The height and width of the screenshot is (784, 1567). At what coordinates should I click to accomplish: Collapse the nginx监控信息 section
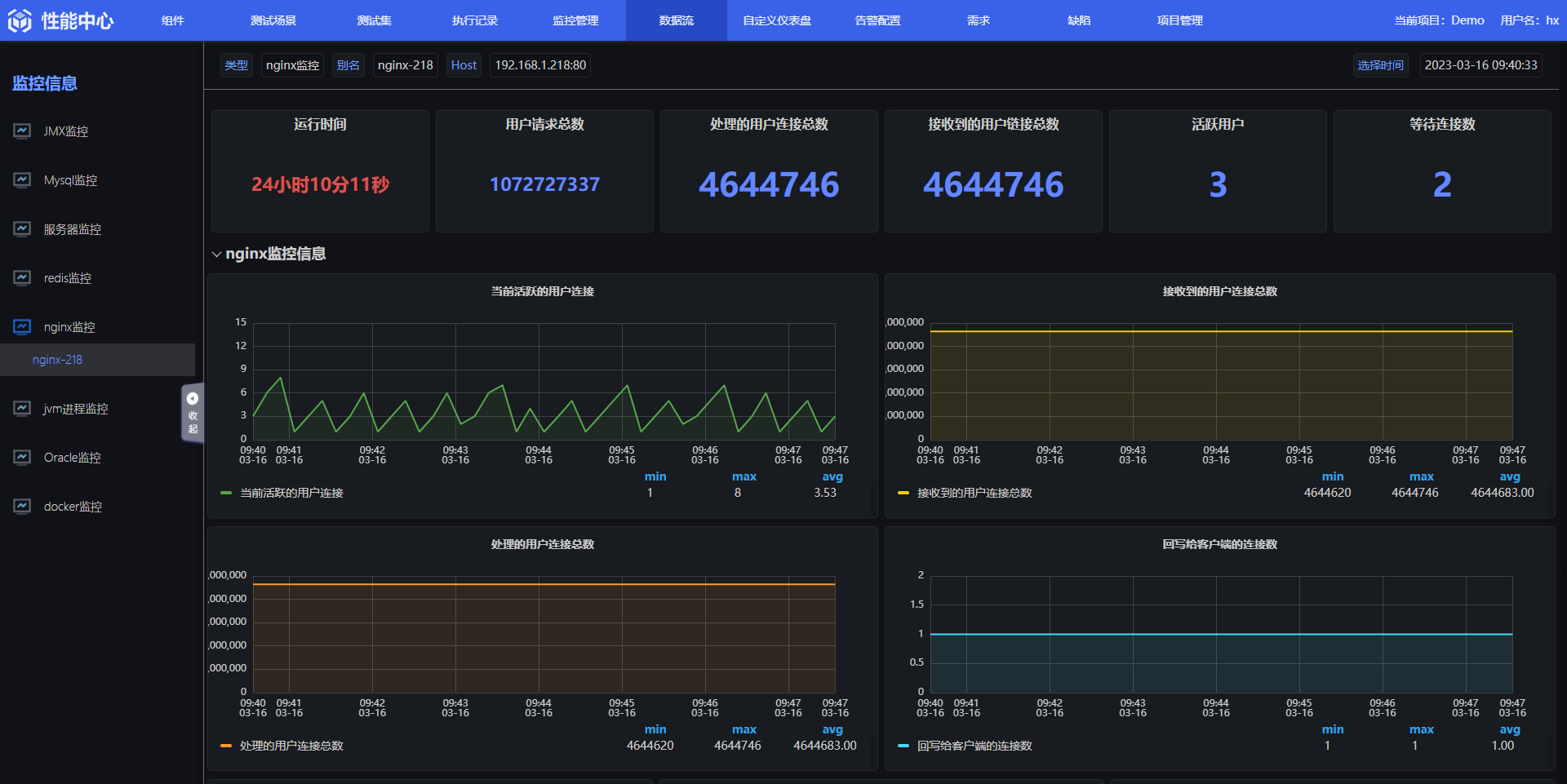tap(216, 255)
